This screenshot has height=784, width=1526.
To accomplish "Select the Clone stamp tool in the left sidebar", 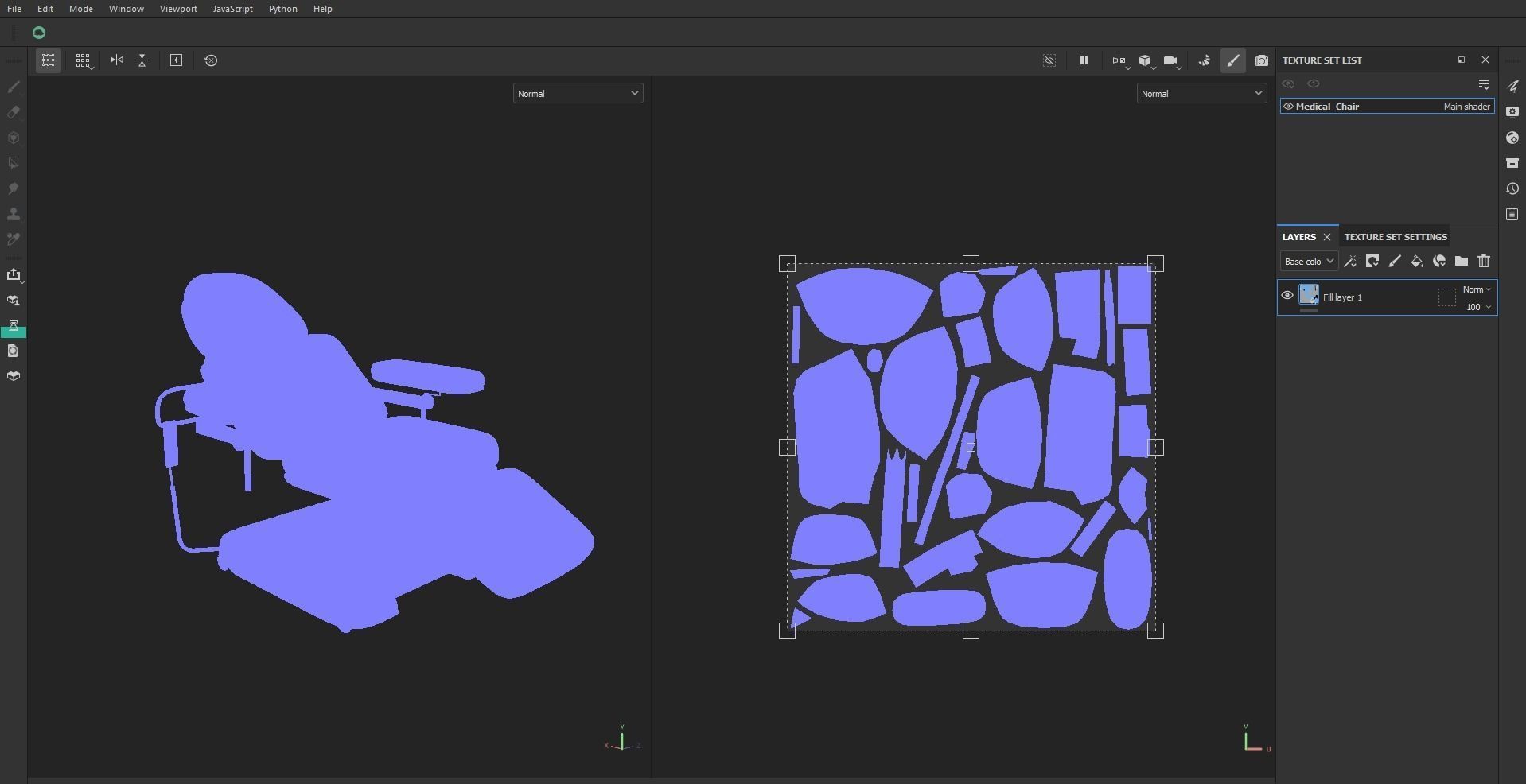I will click(14, 214).
